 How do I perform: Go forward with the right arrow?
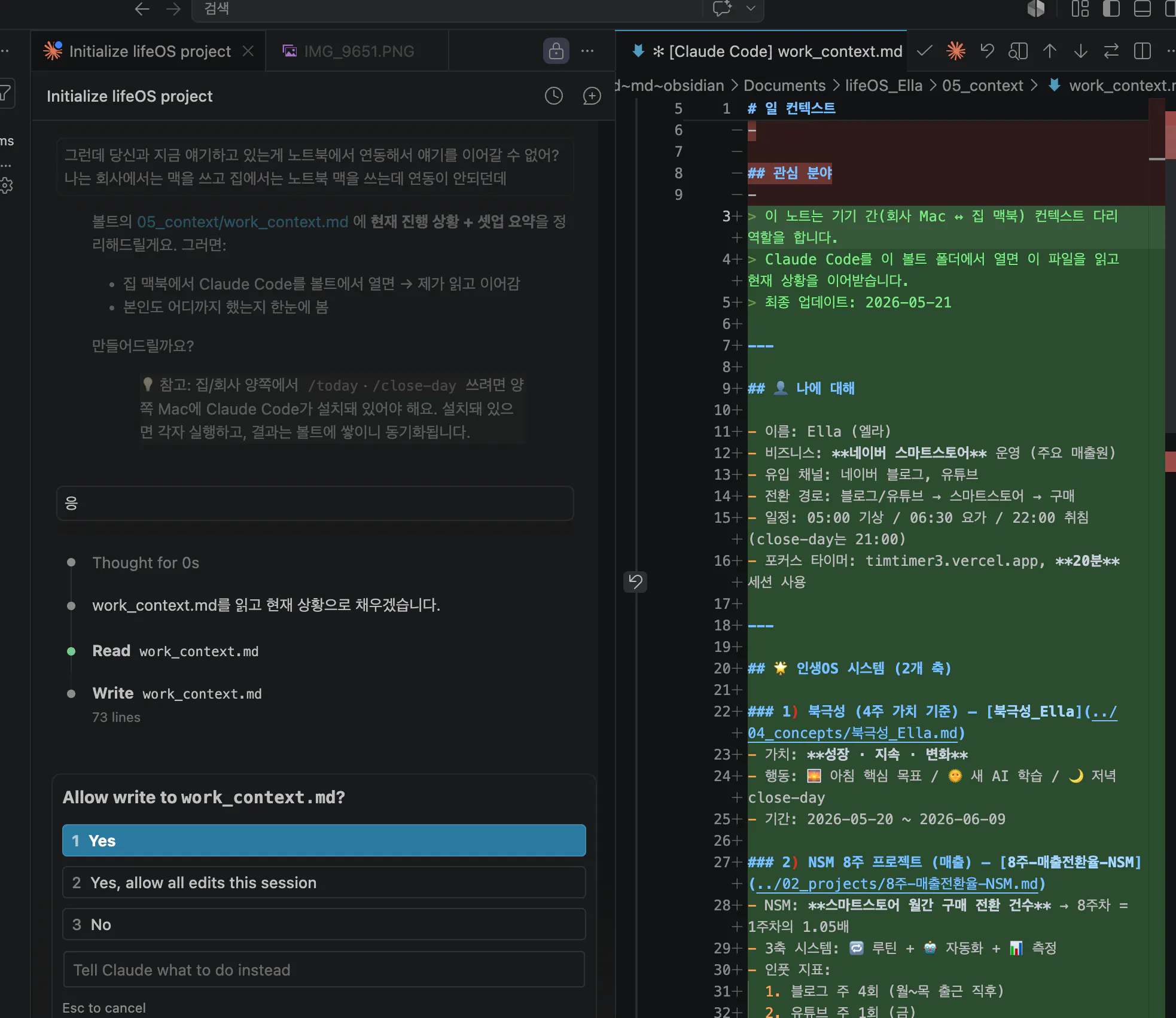tap(173, 9)
